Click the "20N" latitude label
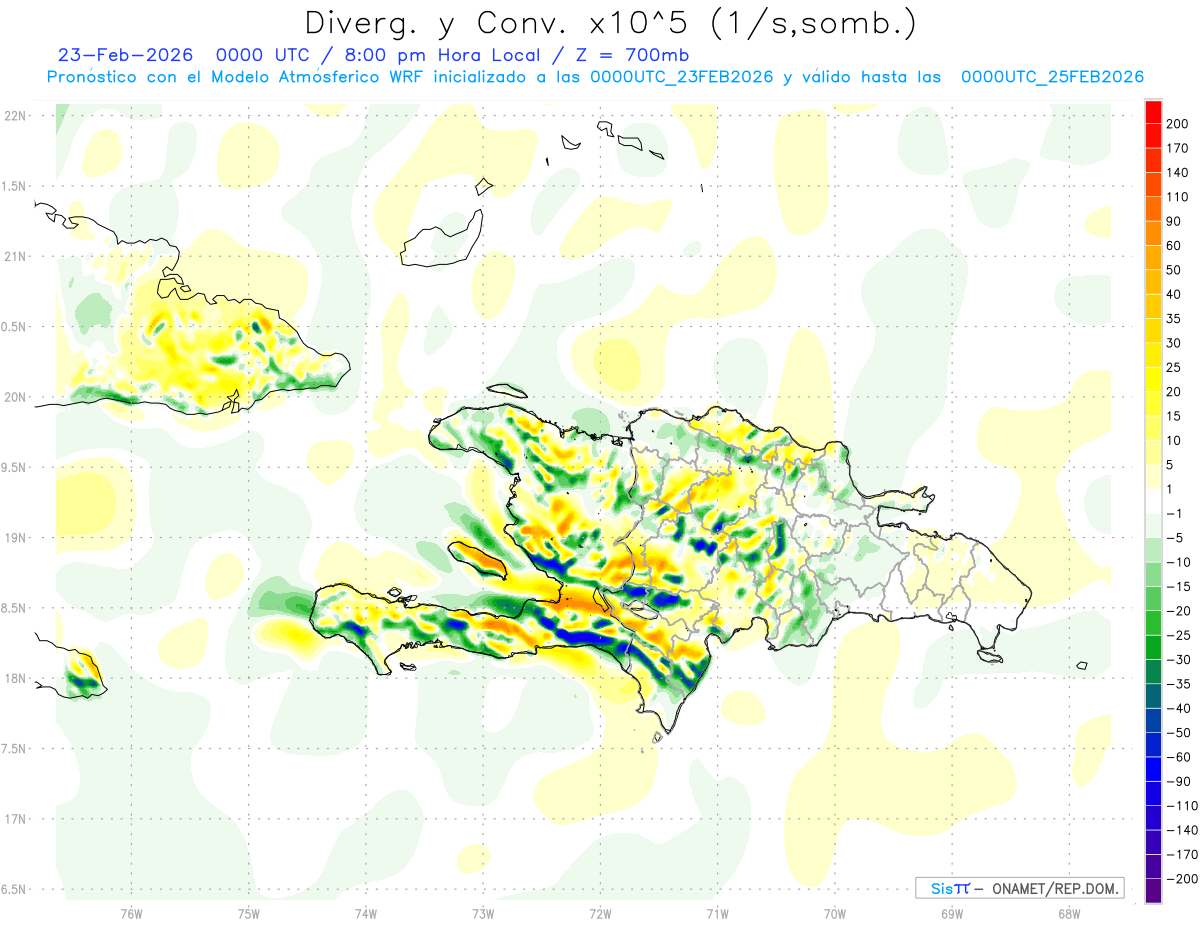The image size is (1200, 927). (x=15, y=397)
